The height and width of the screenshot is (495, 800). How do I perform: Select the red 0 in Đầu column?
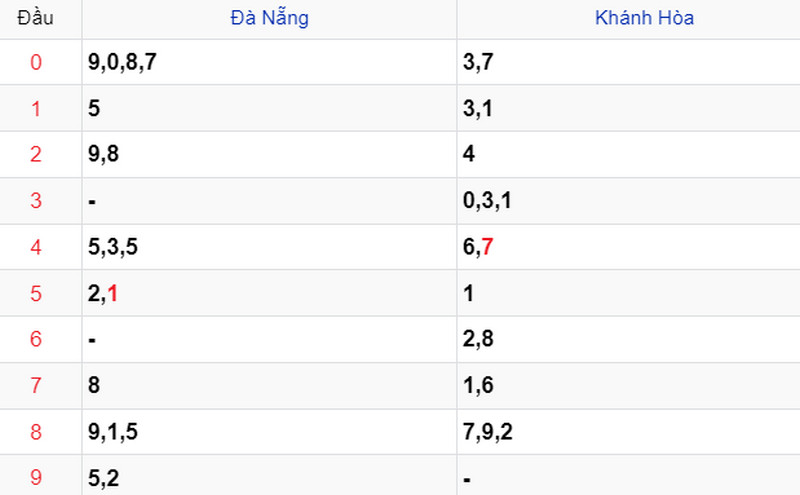(x=36, y=62)
